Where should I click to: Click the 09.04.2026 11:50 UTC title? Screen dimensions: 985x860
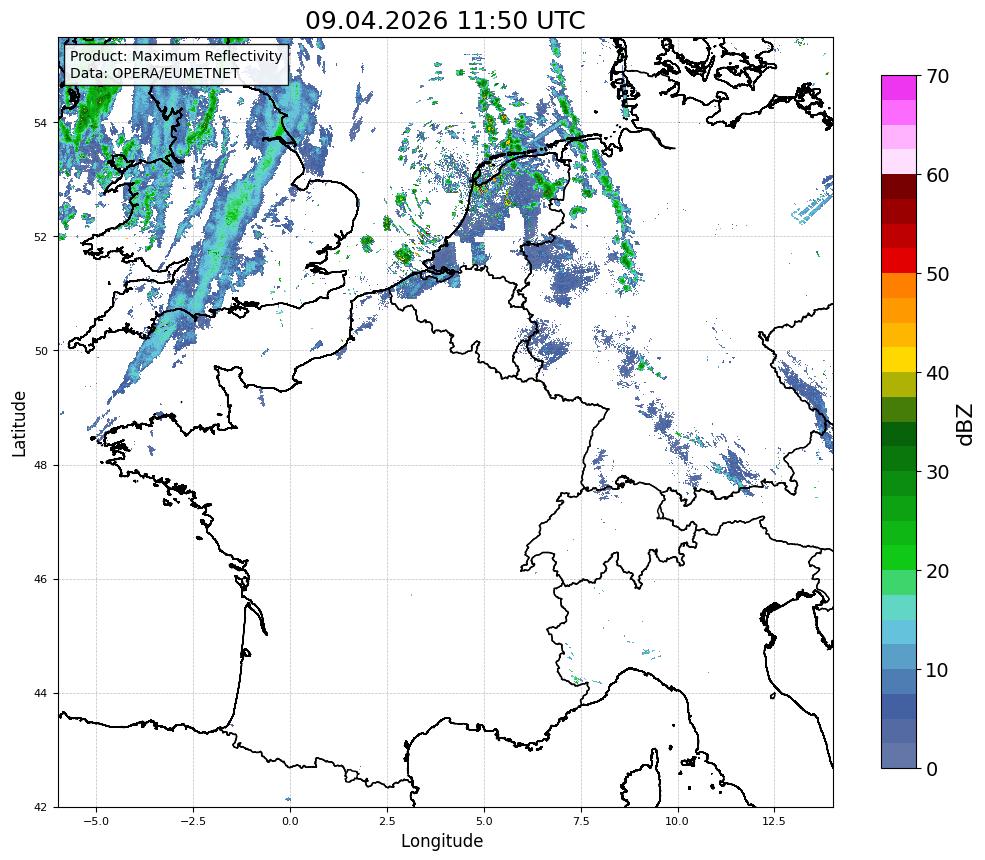445,20
